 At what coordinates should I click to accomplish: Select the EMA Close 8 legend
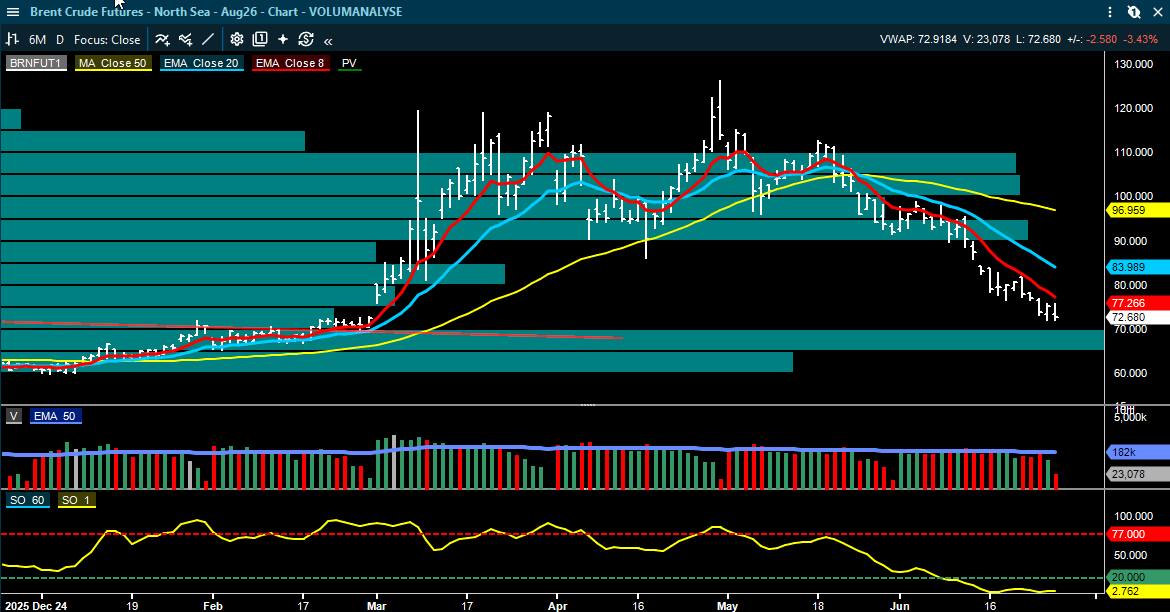click(290, 63)
